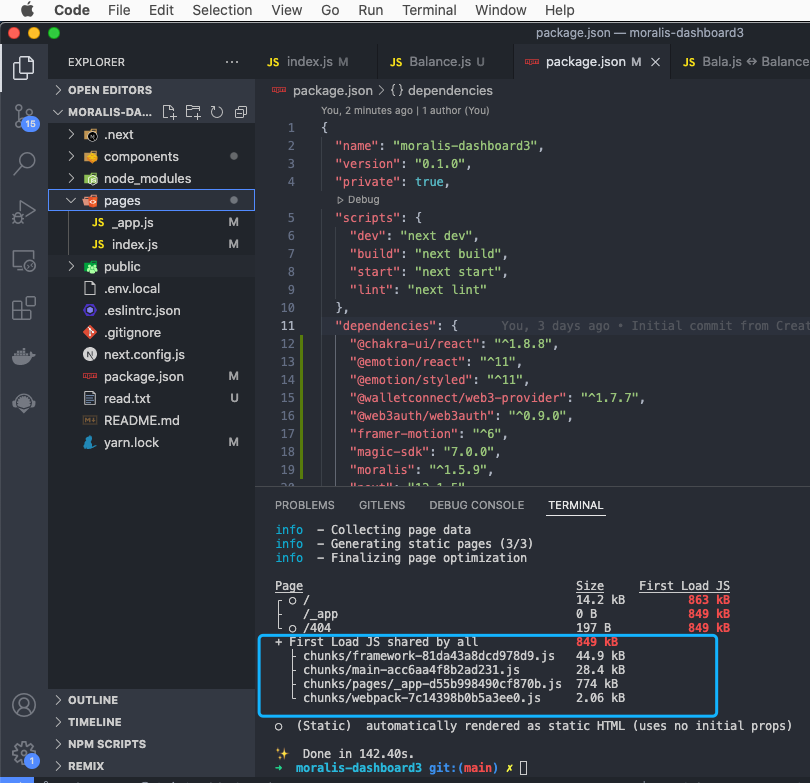Image resolution: width=810 pixels, height=783 pixels.
Task: Open the Help menu
Action: click(559, 10)
